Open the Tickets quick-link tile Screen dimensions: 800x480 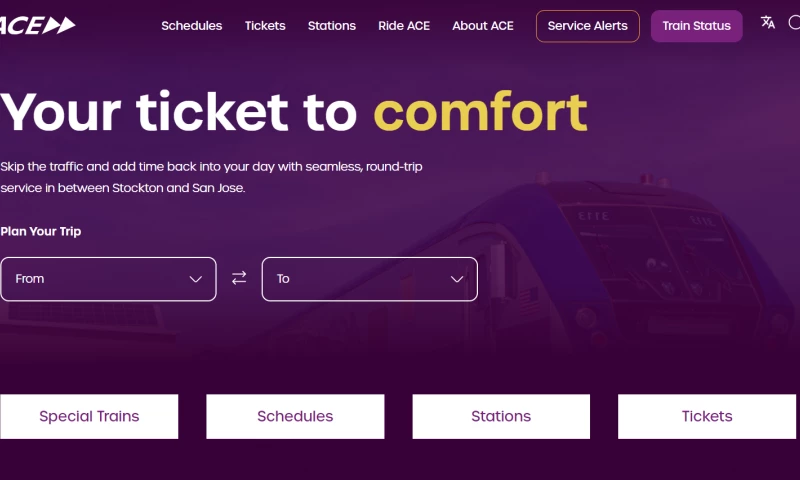pyautogui.click(x=707, y=416)
